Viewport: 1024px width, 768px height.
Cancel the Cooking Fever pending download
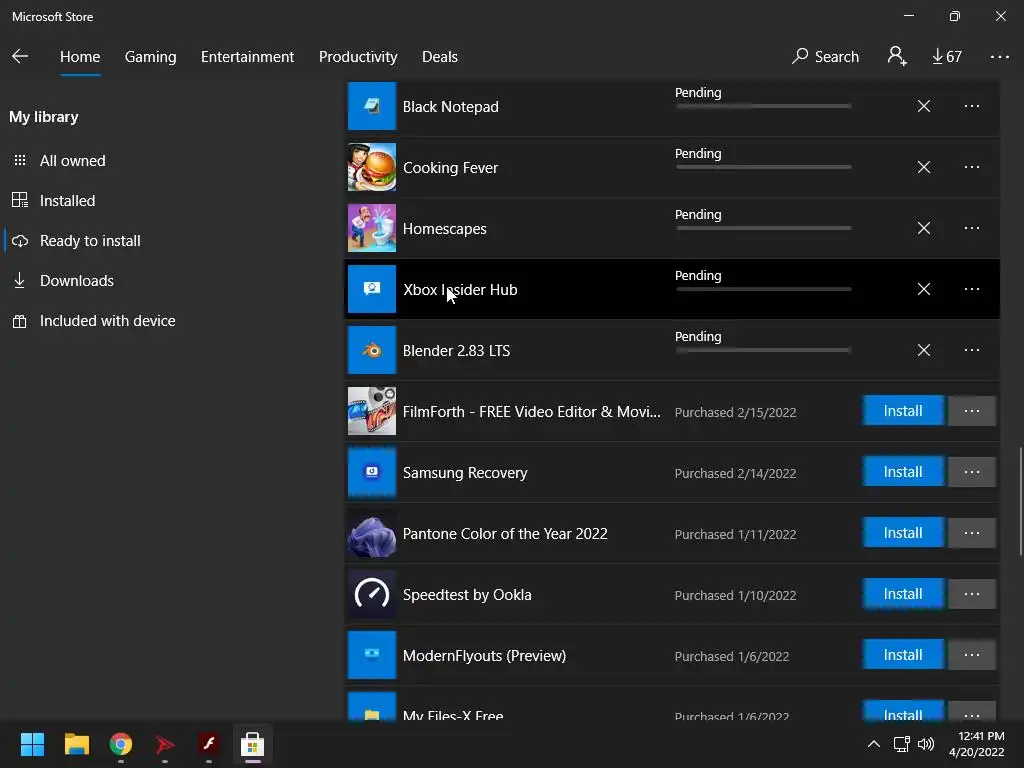(x=923, y=167)
